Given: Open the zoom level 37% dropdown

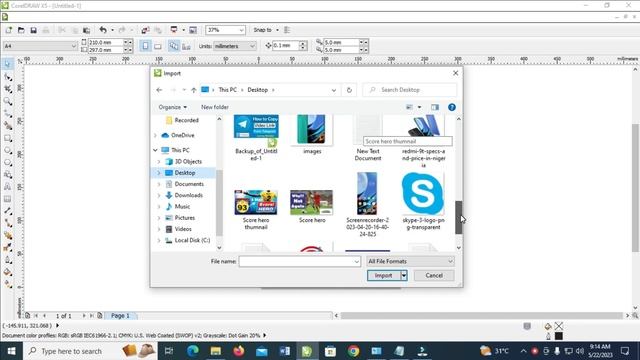Looking at the screenshot, I should point(241,30).
